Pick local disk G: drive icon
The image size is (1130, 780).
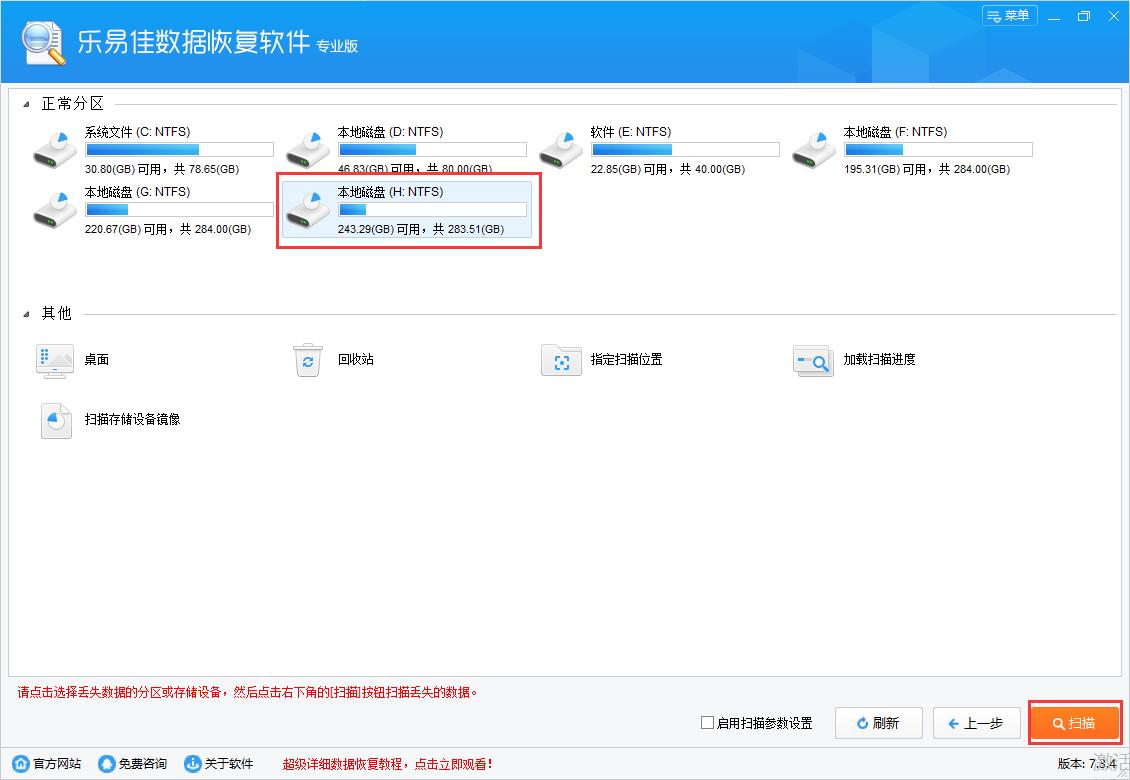coord(54,209)
